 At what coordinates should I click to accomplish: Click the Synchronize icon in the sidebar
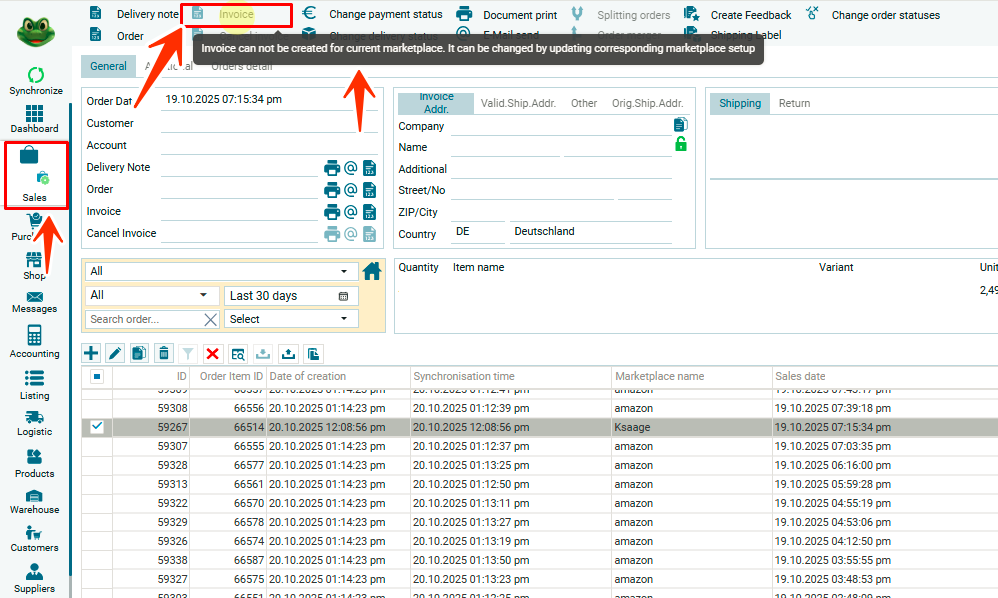pyautogui.click(x=36, y=76)
